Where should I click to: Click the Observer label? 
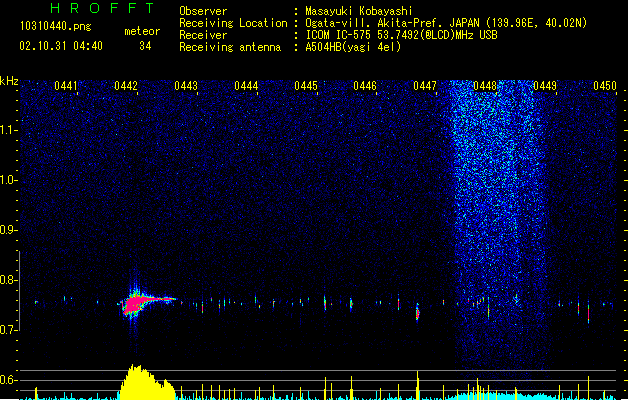pyautogui.click(x=203, y=11)
